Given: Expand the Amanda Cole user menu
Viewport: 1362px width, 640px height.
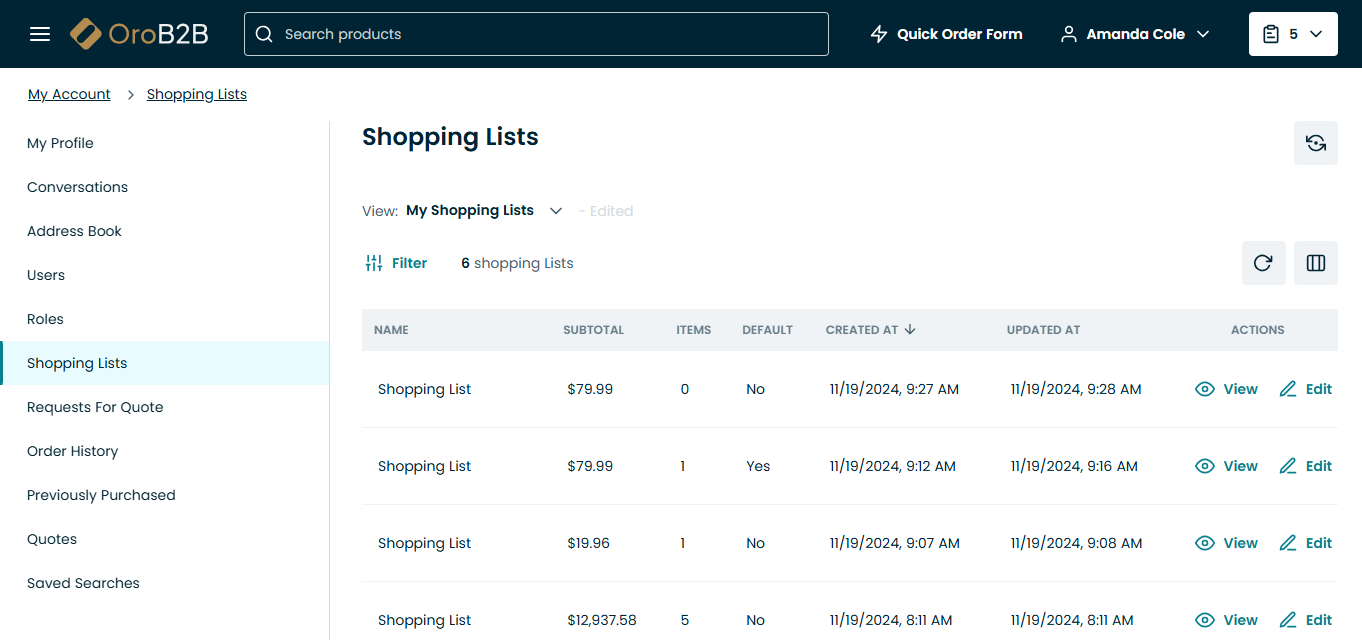Looking at the screenshot, I should point(1135,34).
